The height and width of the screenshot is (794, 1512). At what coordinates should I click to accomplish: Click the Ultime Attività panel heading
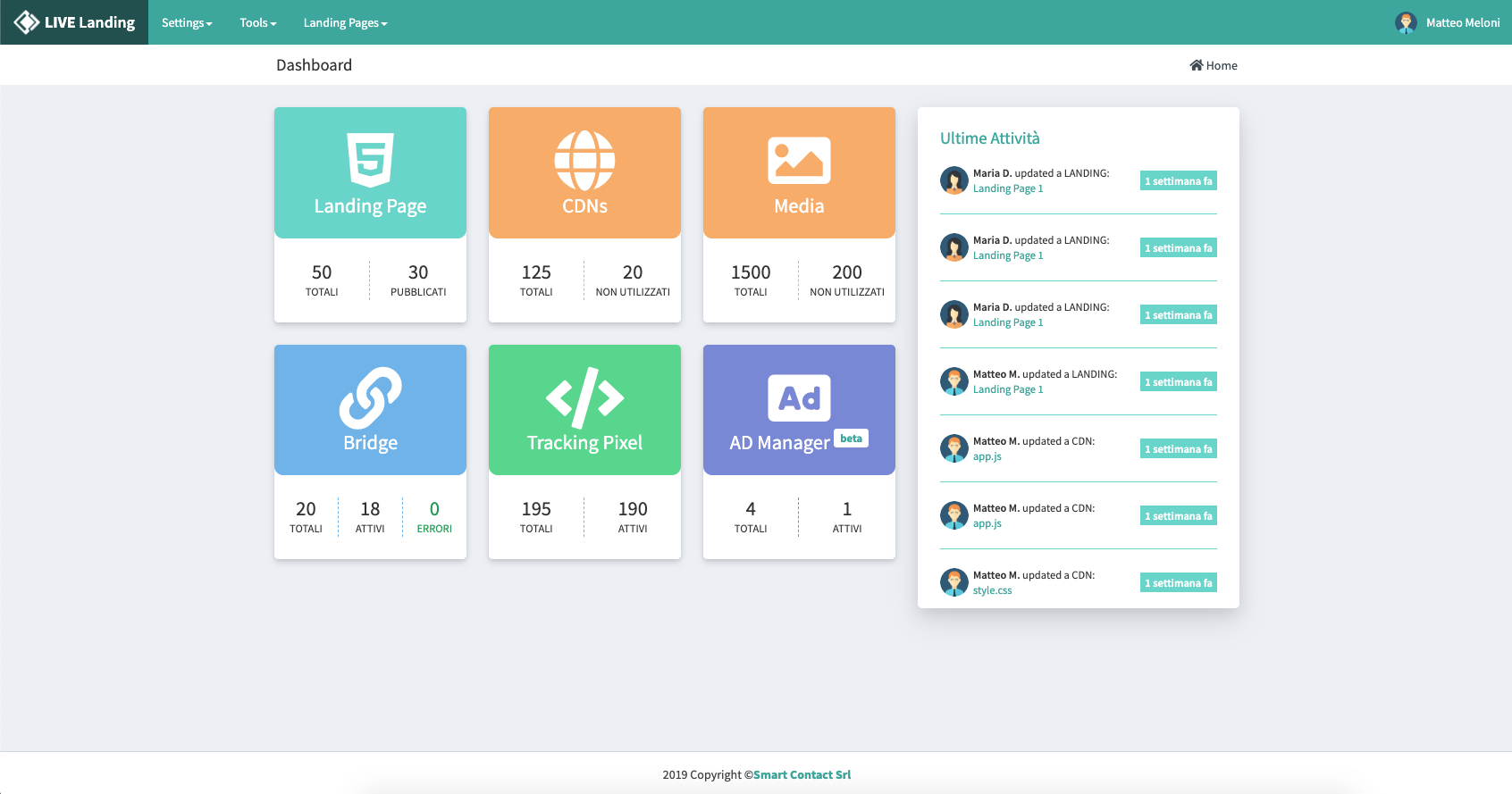click(990, 138)
